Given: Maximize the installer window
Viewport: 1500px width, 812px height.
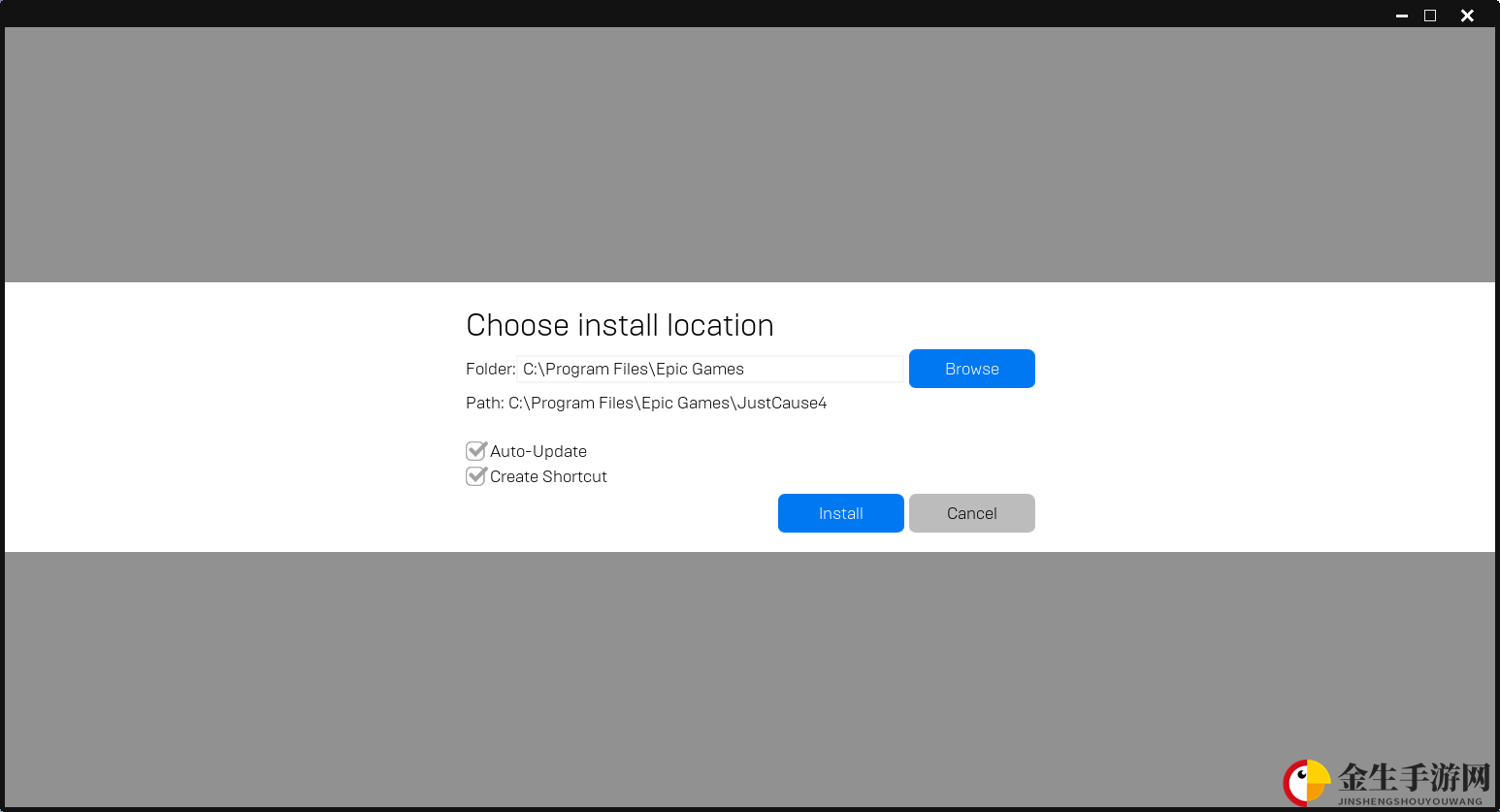Looking at the screenshot, I should (x=1430, y=16).
